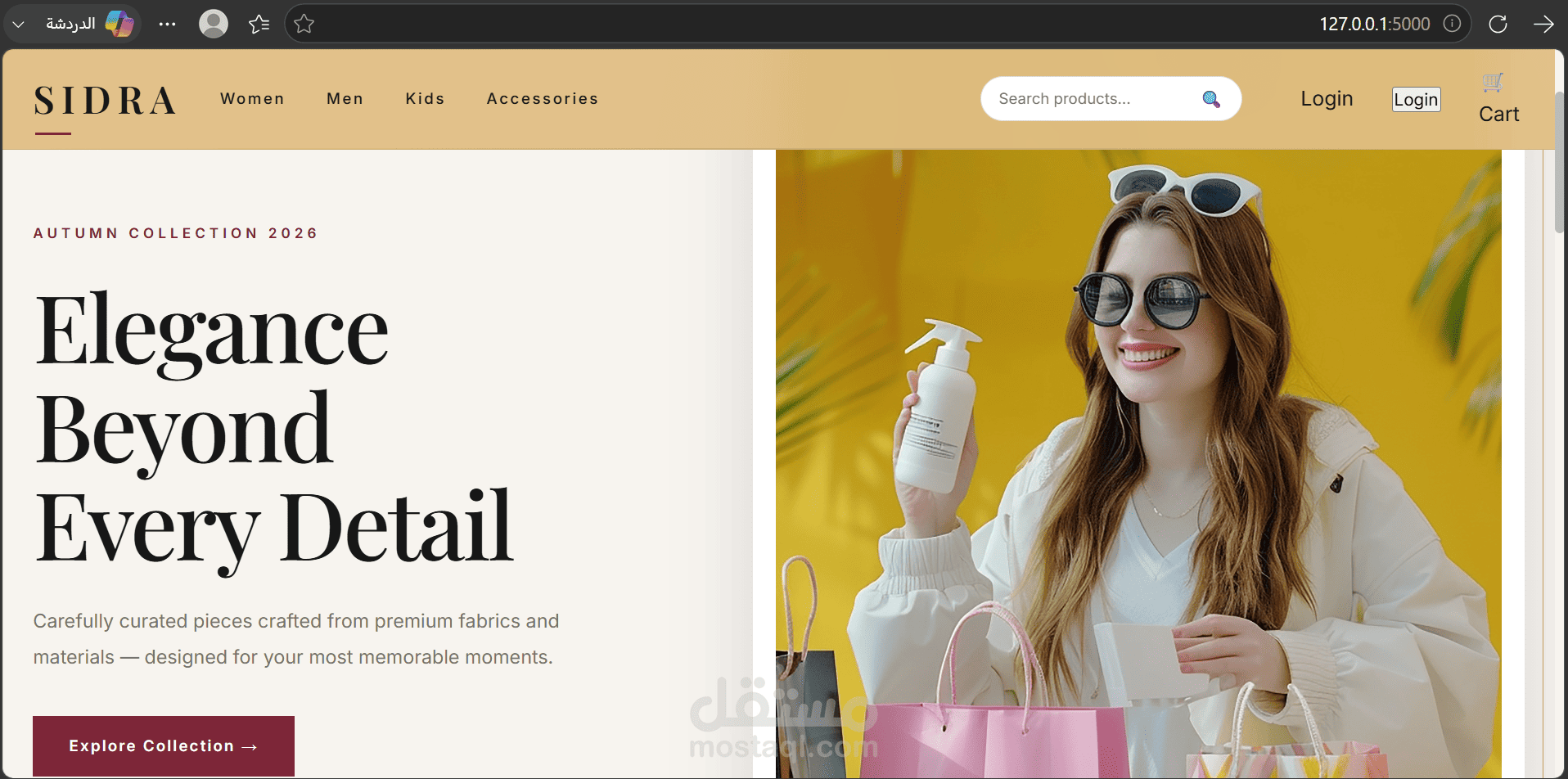Screen dimensions: 1568x779
Task: Open the Cart text link
Action: (x=1498, y=115)
